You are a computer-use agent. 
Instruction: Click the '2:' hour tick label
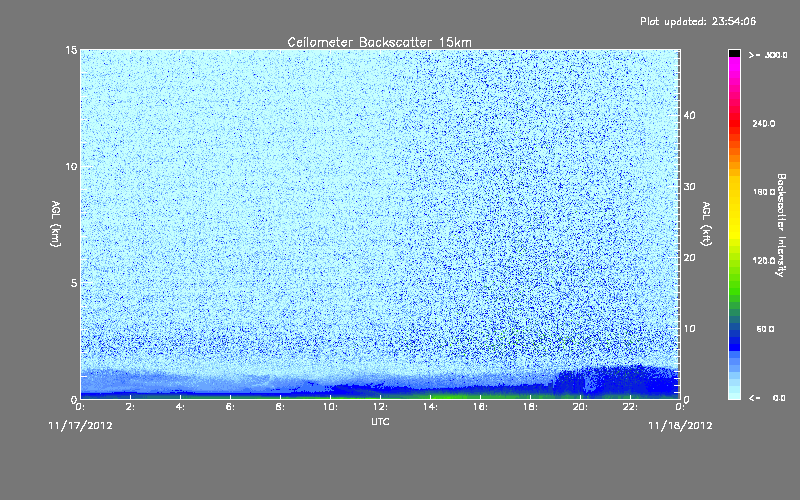point(130,407)
